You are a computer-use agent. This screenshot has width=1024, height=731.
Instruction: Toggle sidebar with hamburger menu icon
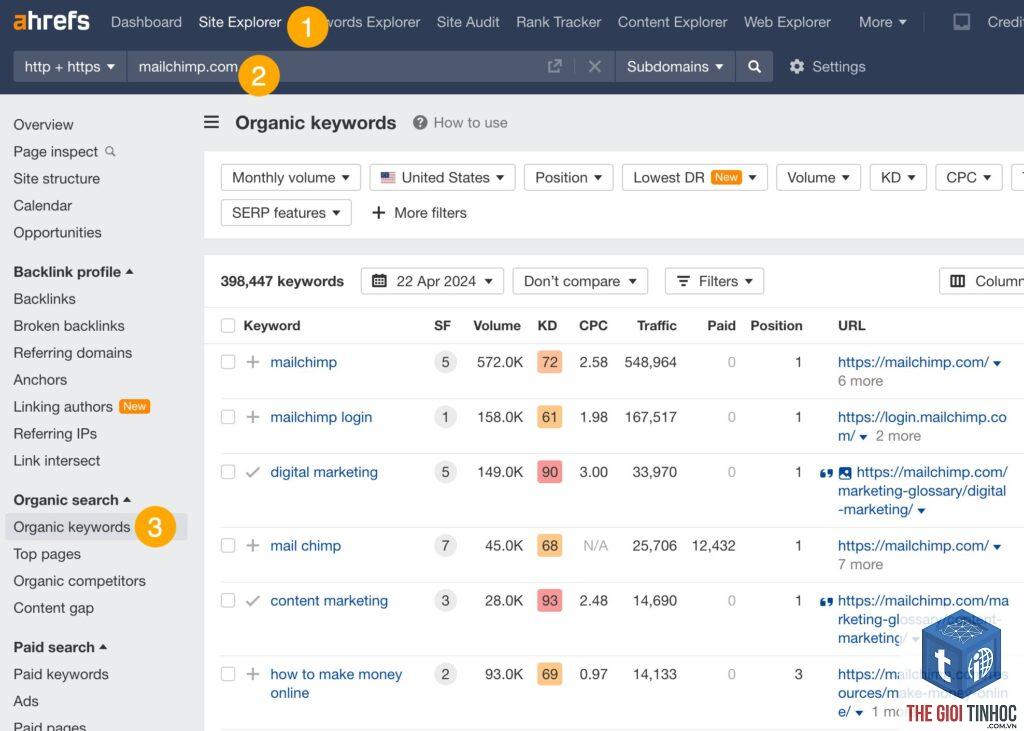click(x=211, y=122)
